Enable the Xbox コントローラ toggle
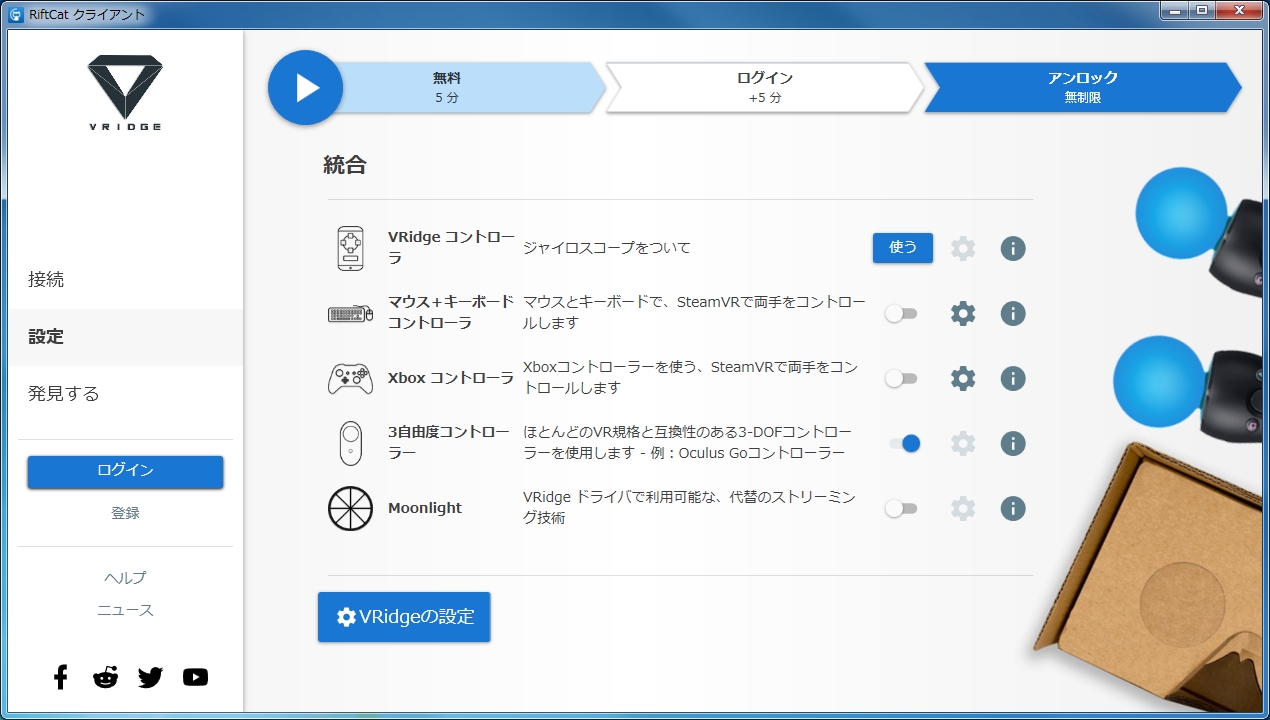 pyautogui.click(x=901, y=379)
